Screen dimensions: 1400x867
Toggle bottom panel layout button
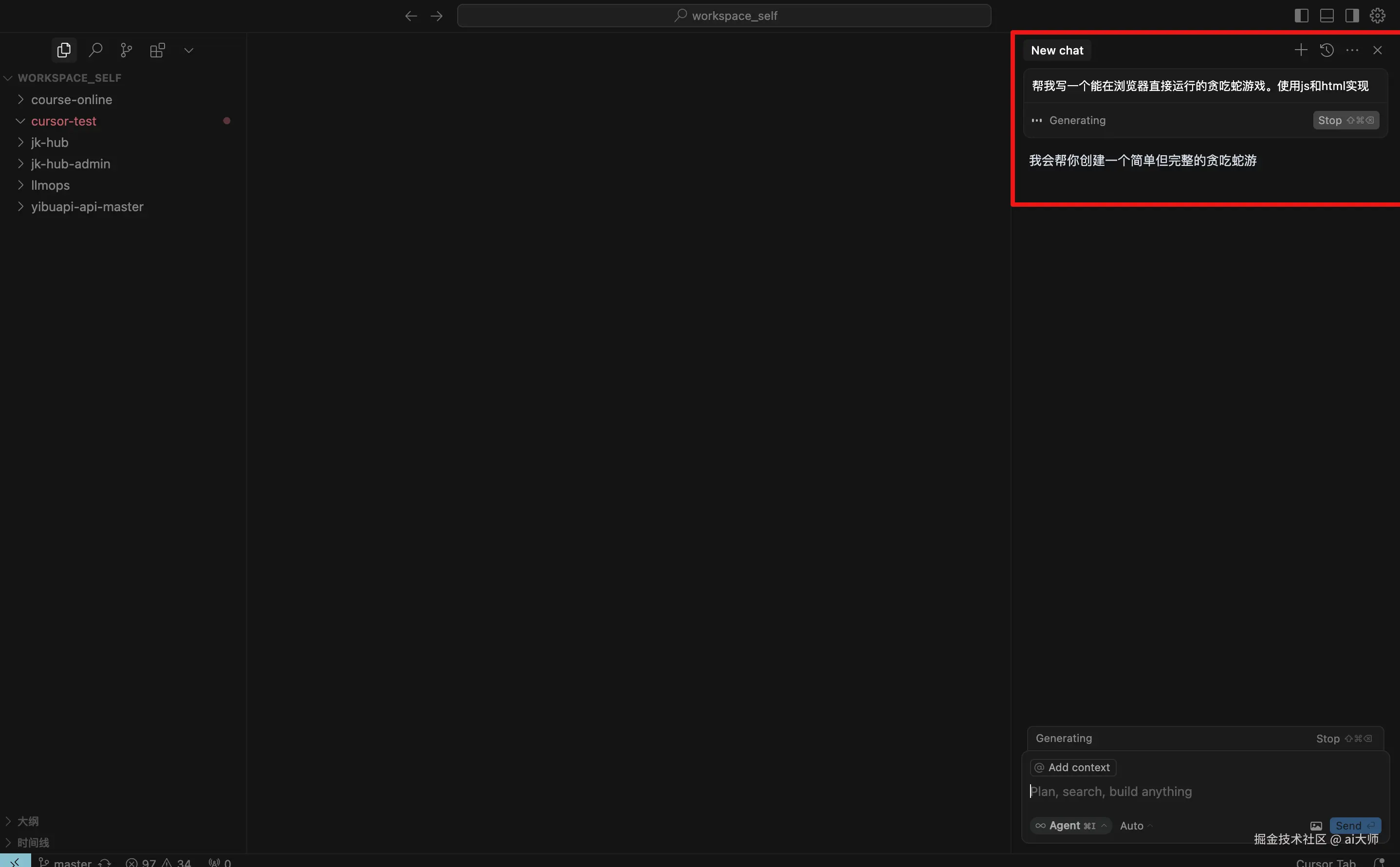(1326, 16)
